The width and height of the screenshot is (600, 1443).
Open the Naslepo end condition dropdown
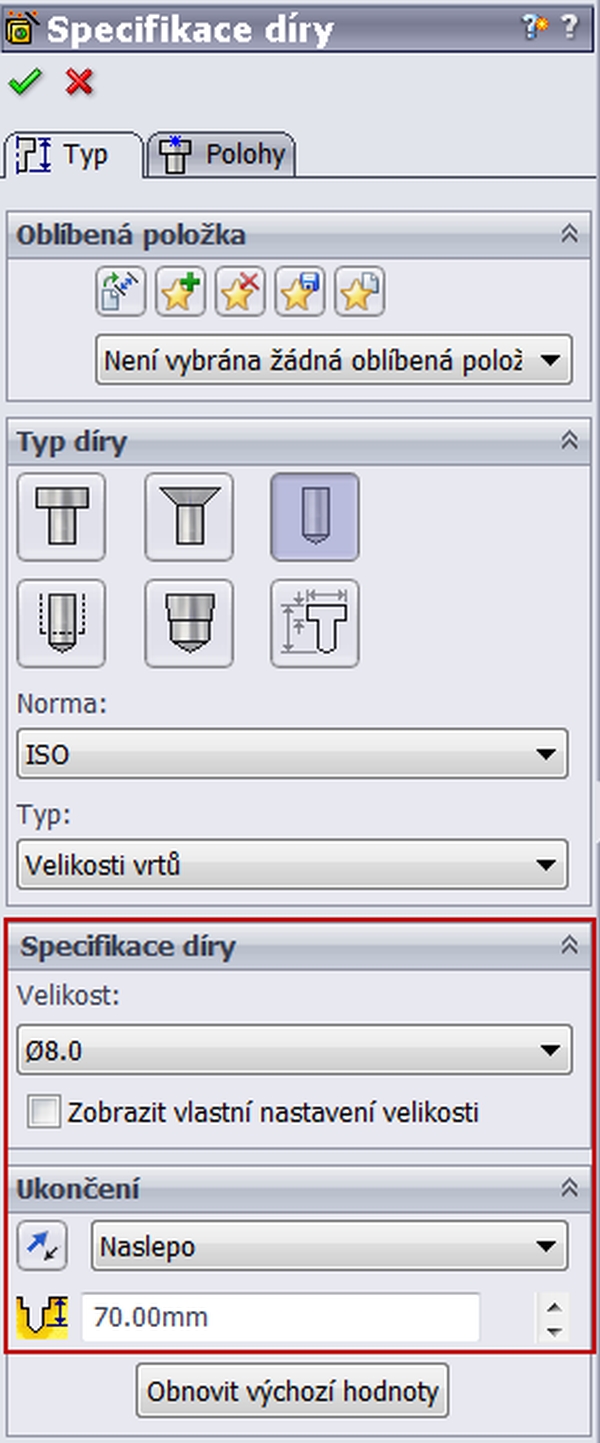[x=329, y=1246]
